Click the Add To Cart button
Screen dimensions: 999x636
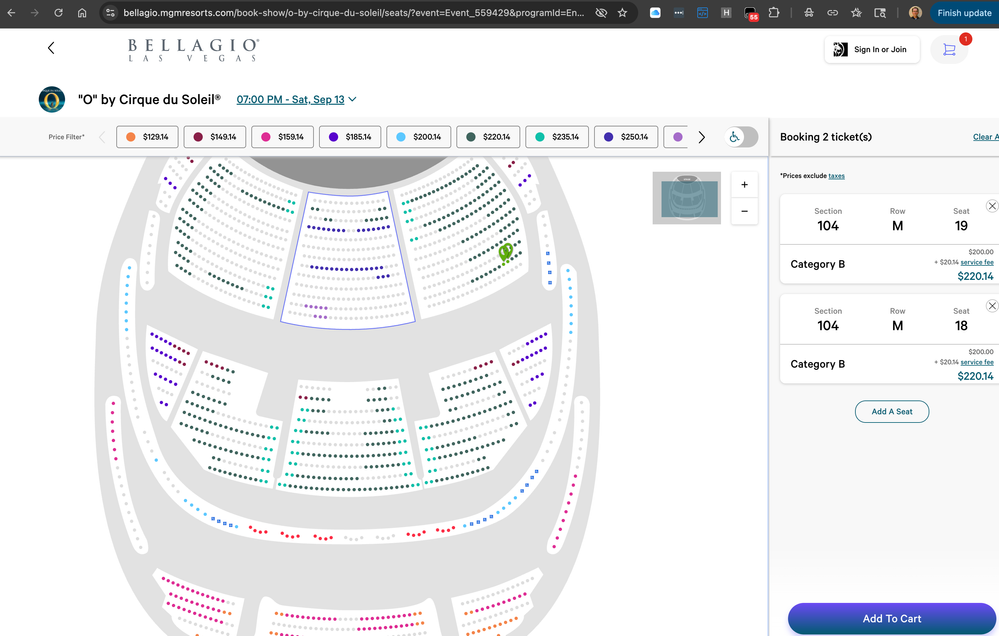pos(891,618)
